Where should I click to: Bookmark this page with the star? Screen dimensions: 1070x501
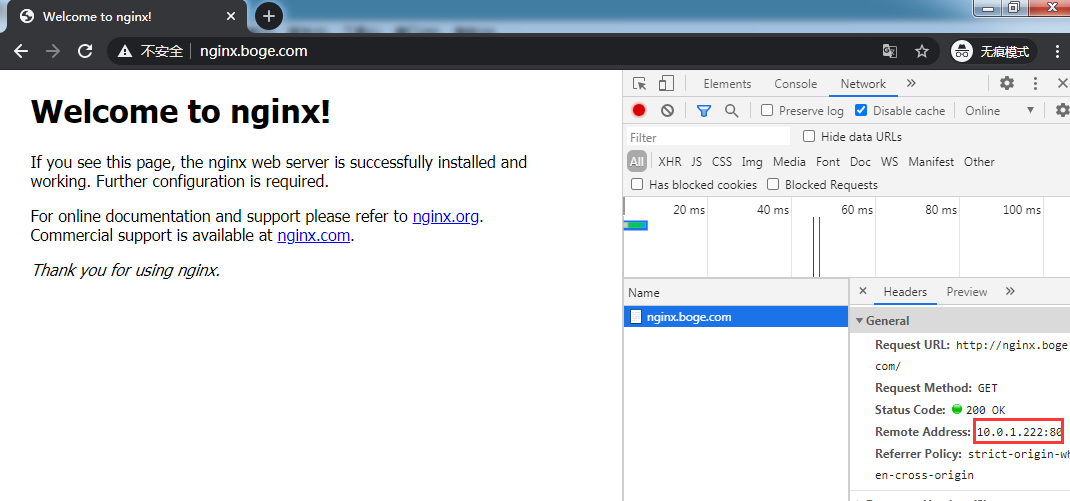pos(922,51)
